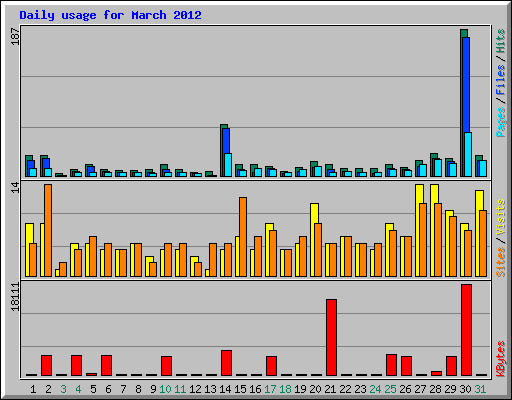
Task: Select the Hits legend label
Action: [500, 41]
